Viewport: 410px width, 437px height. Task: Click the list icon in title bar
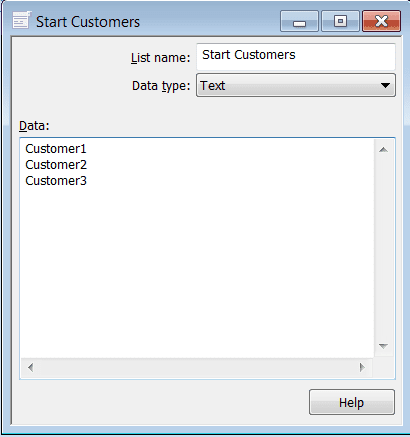(x=22, y=20)
